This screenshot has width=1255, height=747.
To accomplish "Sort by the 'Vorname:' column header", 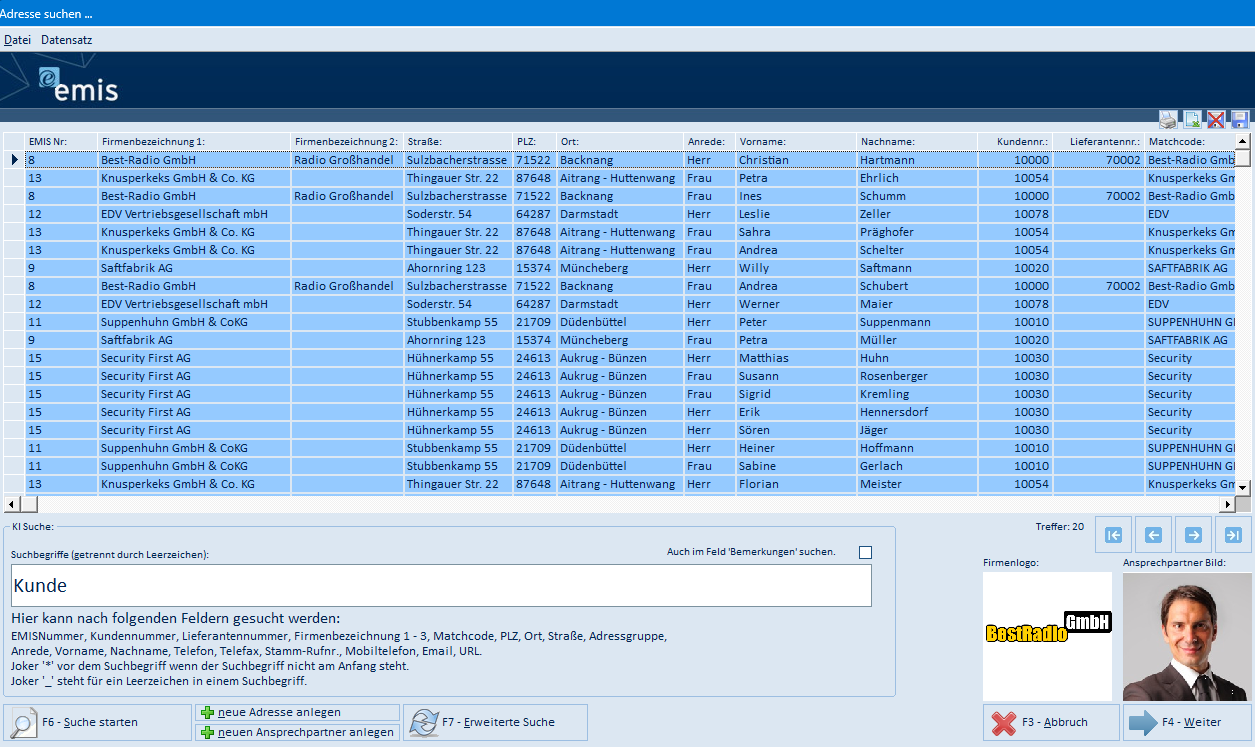I will (x=796, y=142).
